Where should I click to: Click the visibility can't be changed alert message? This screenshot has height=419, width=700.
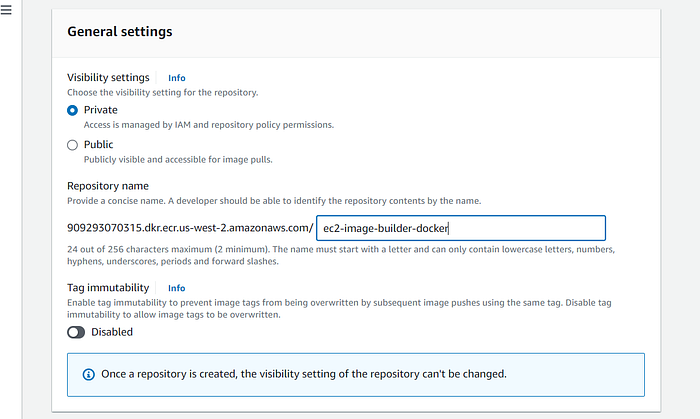304,374
